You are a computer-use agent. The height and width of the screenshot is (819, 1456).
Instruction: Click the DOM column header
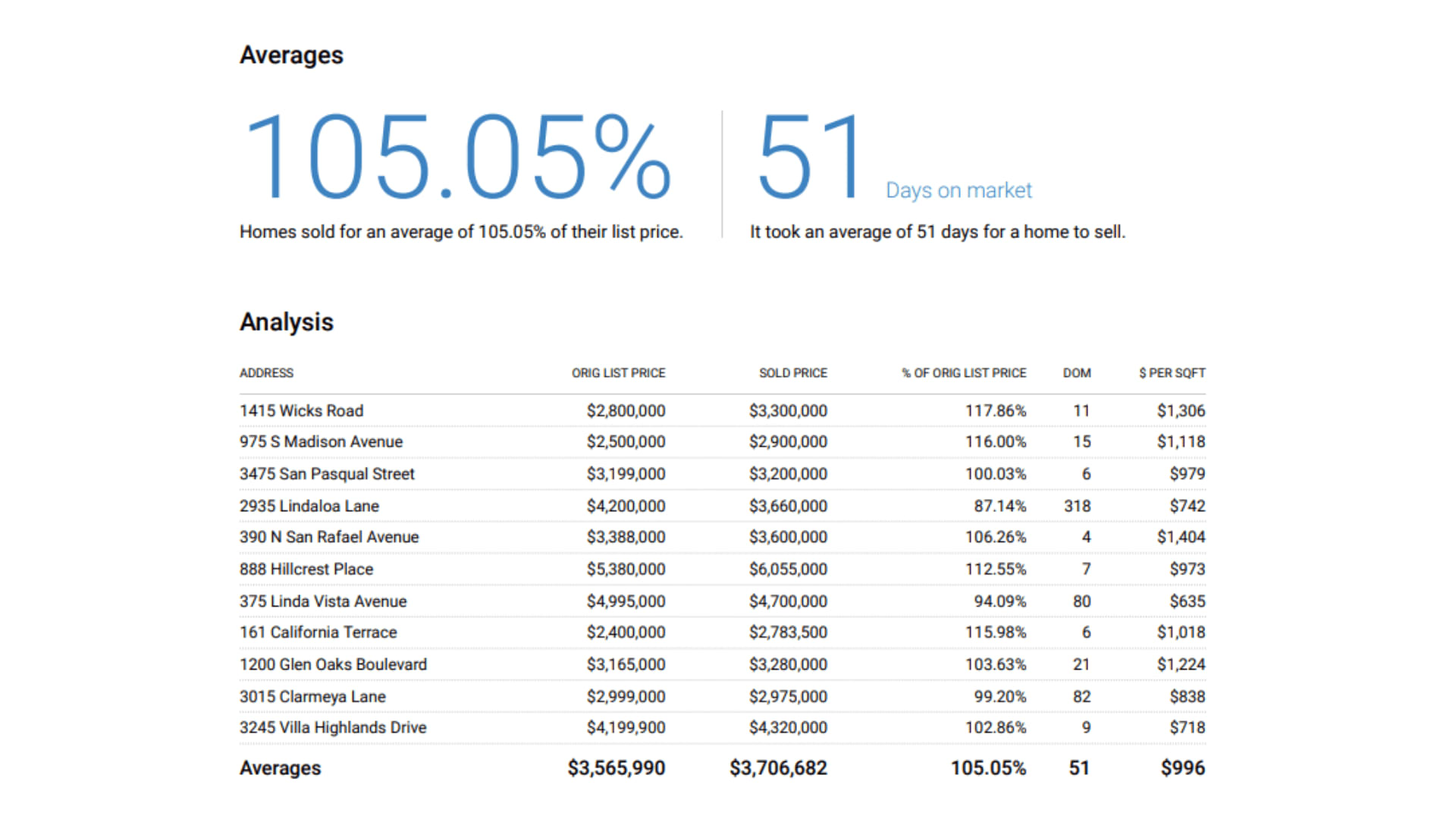pyautogui.click(x=1076, y=373)
